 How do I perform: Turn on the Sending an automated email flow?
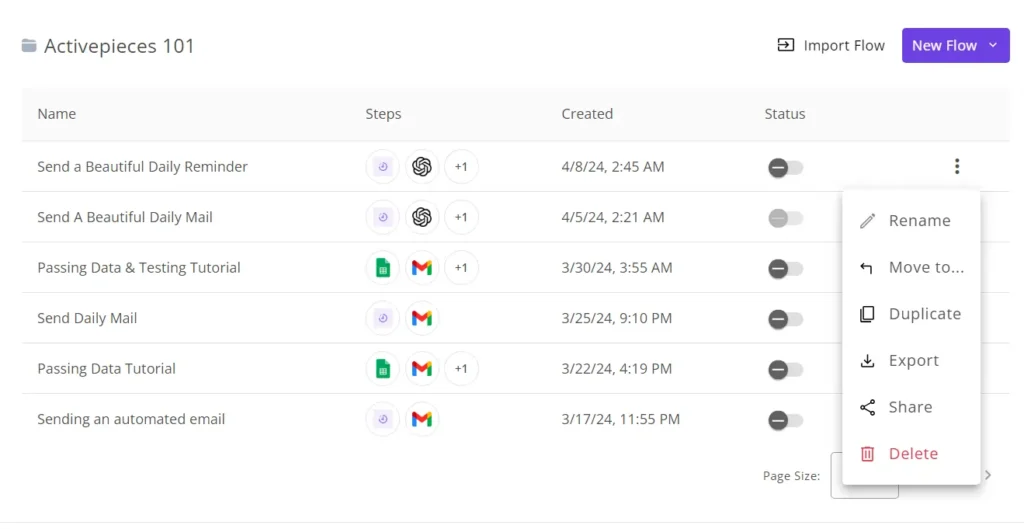[785, 420]
